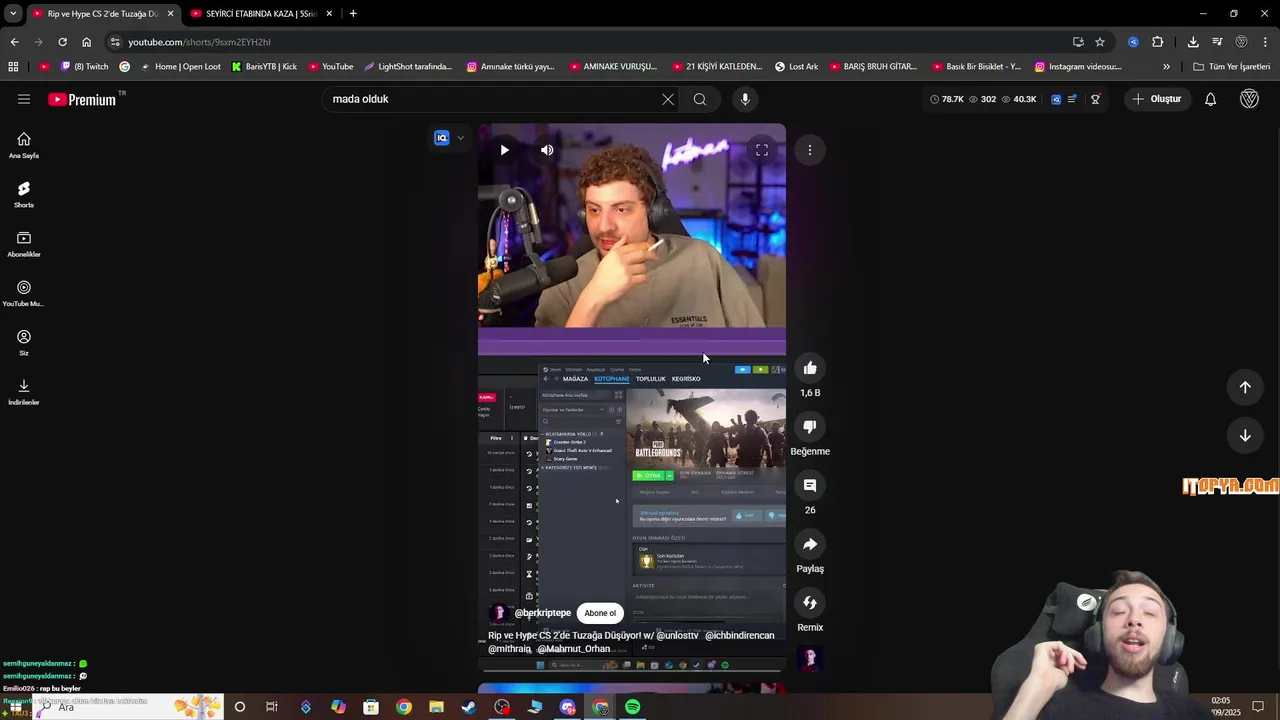1280x720 pixels.
Task: Open a new browser tab
Action: click(353, 14)
